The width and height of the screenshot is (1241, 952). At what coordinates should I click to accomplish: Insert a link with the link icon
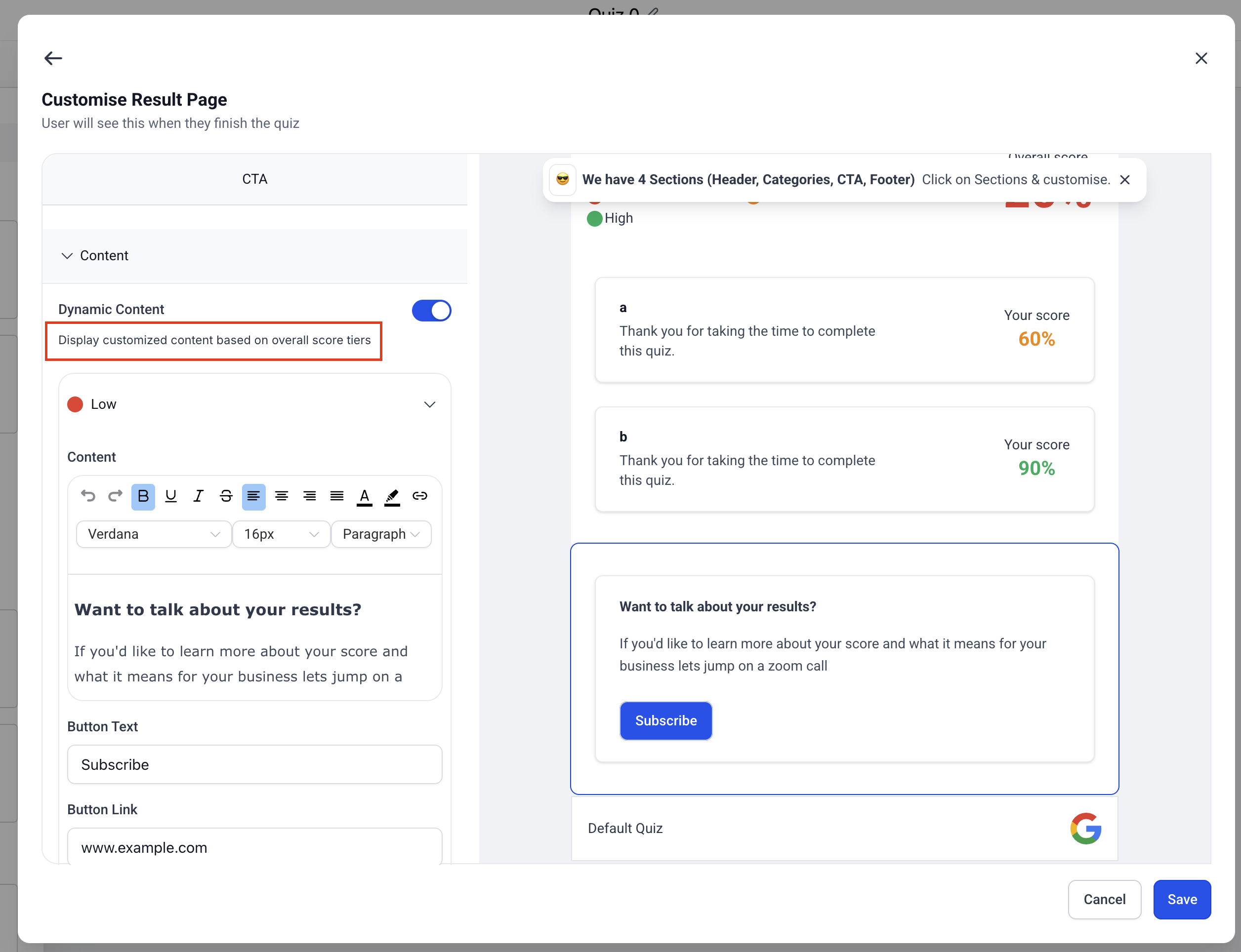click(x=419, y=496)
